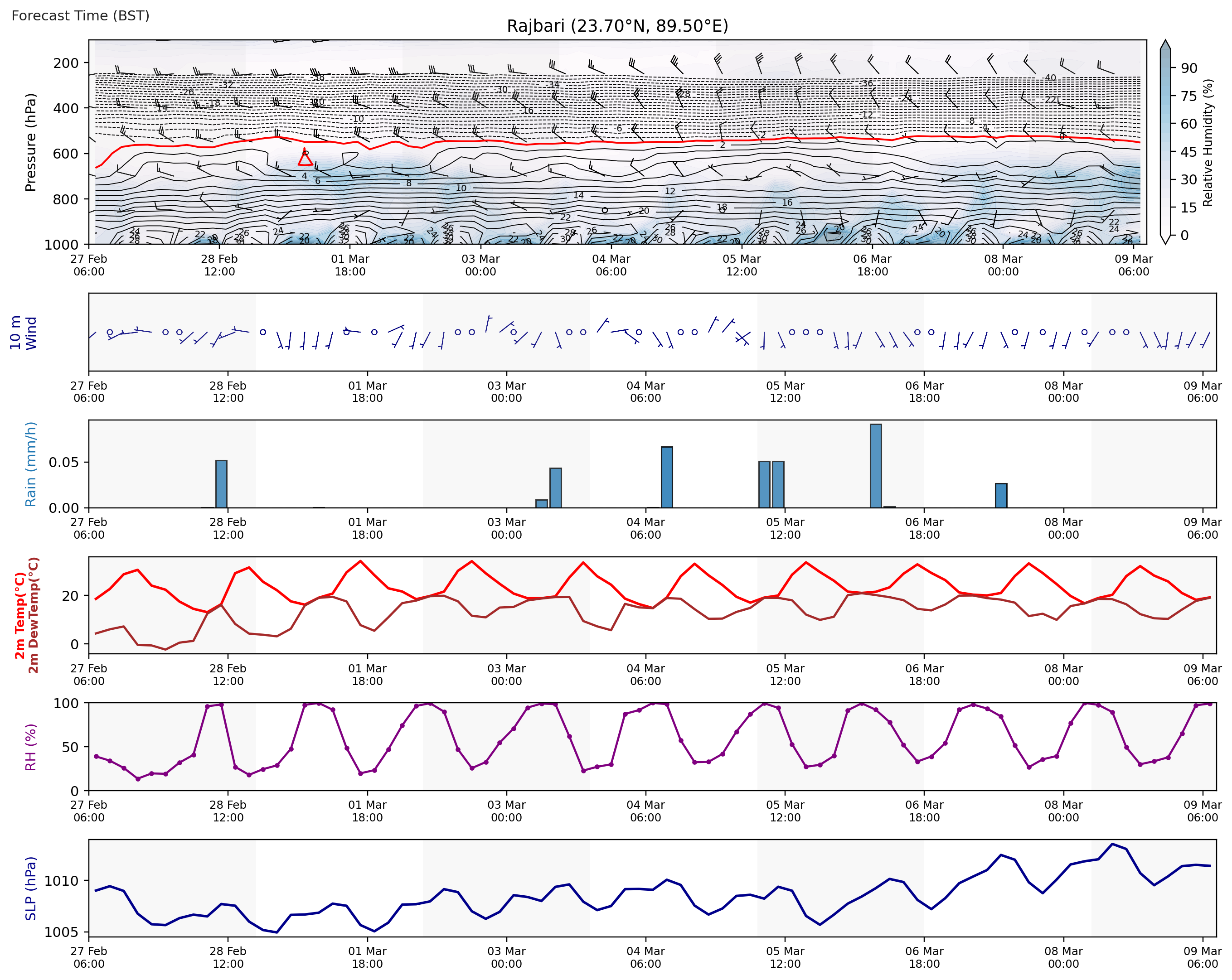Click the RH (%) axis label

pos(30,747)
